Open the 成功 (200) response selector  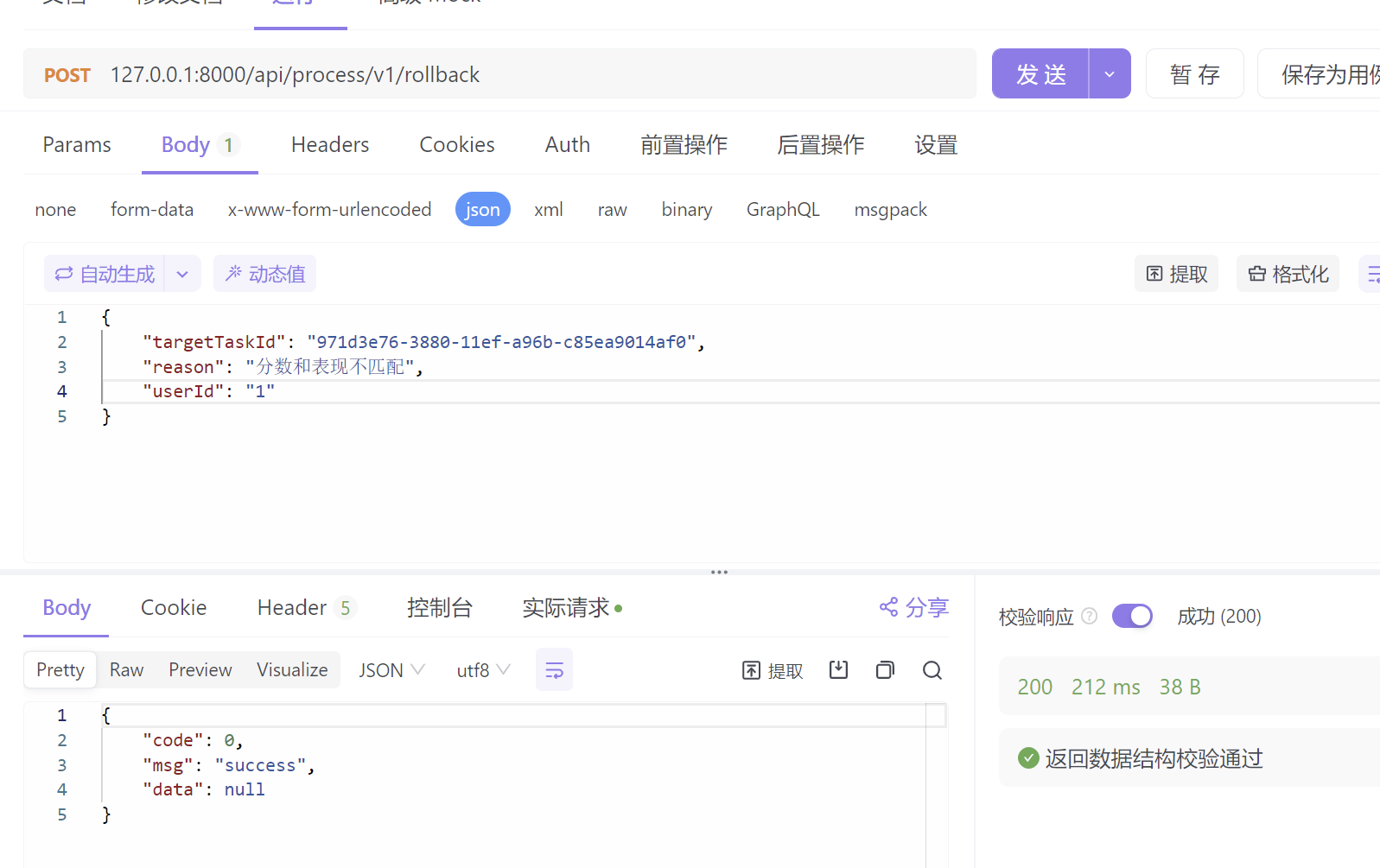click(x=1219, y=616)
